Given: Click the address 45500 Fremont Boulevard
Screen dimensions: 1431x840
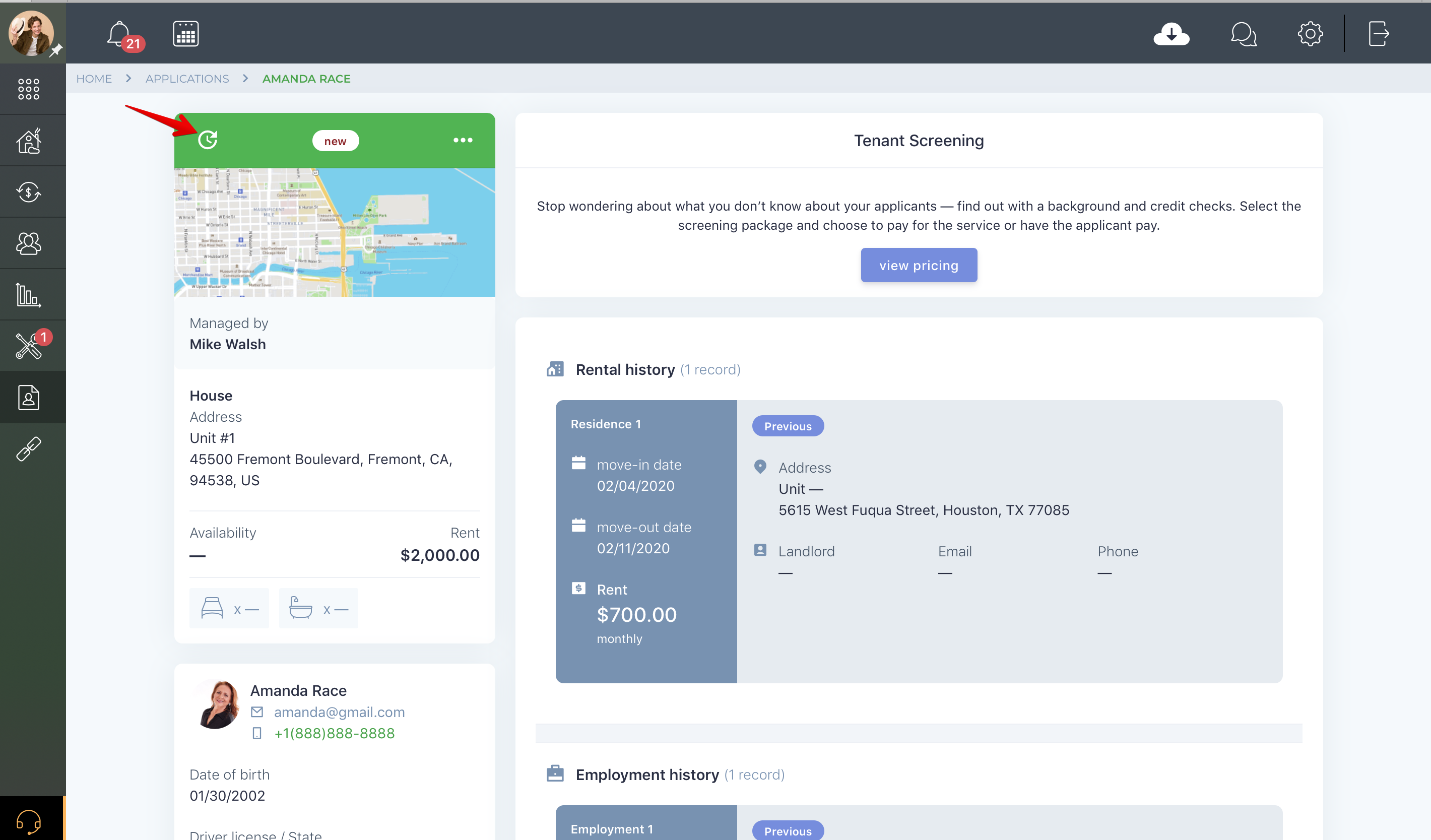Looking at the screenshot, I should (321, 470).
